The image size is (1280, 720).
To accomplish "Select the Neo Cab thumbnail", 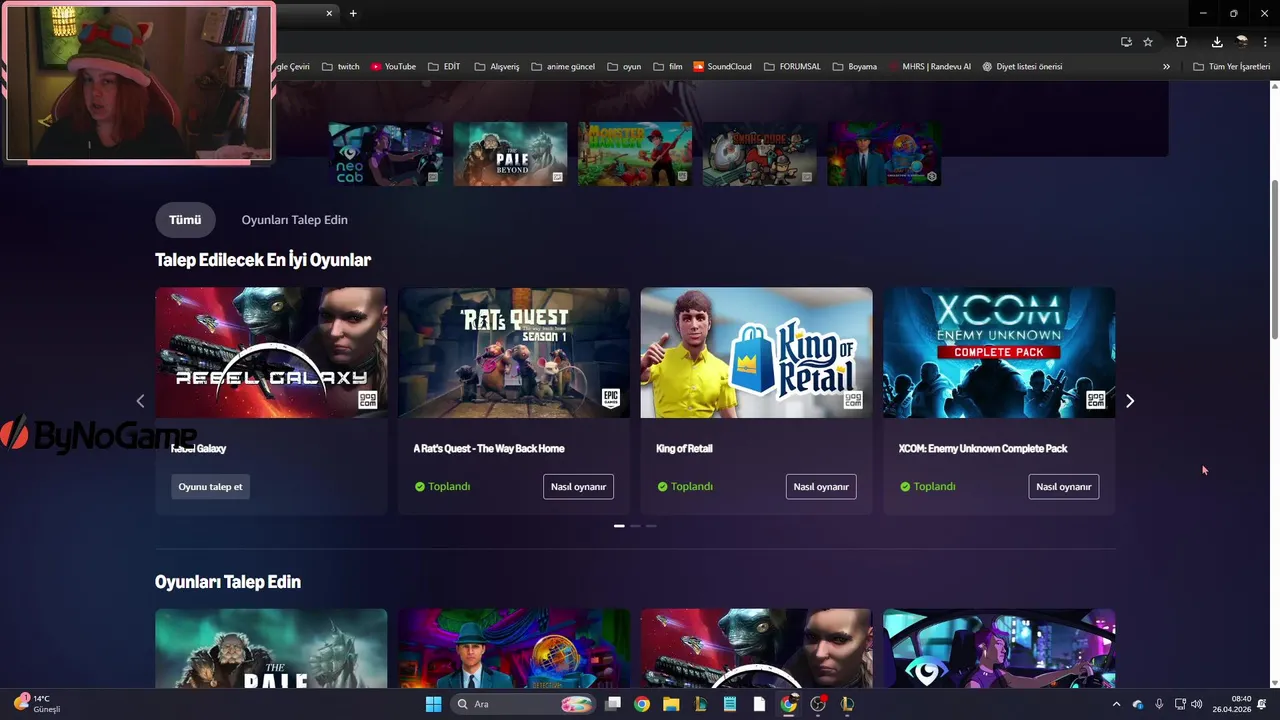I will coord(386,154).
